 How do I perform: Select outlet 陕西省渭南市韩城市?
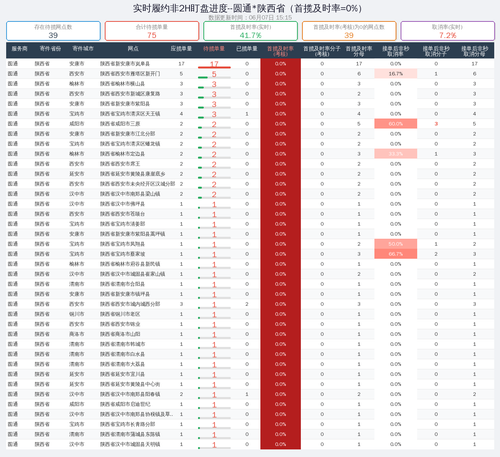click(x=122, y=344)
